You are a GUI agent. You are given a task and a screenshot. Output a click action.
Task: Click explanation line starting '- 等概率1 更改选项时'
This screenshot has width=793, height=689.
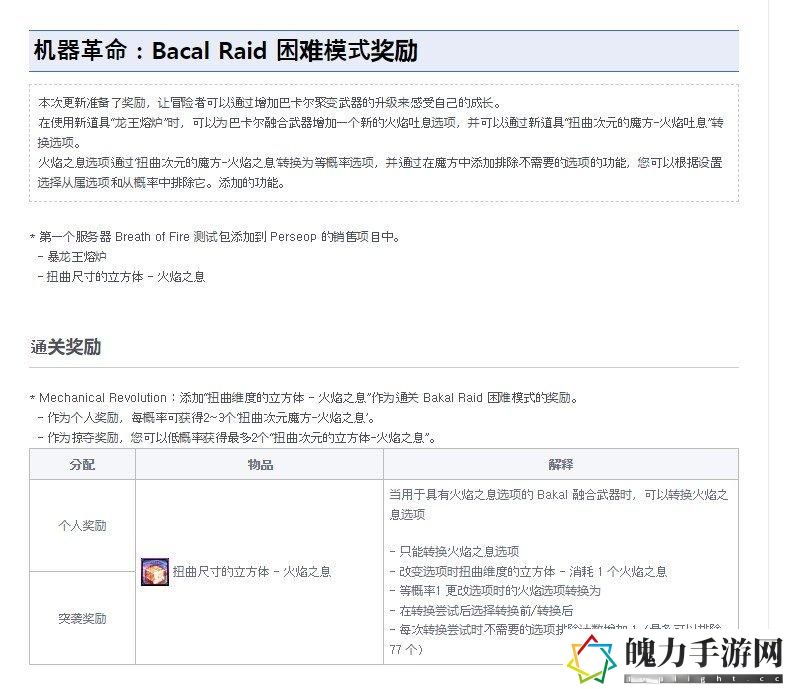(x=495, y=591)
